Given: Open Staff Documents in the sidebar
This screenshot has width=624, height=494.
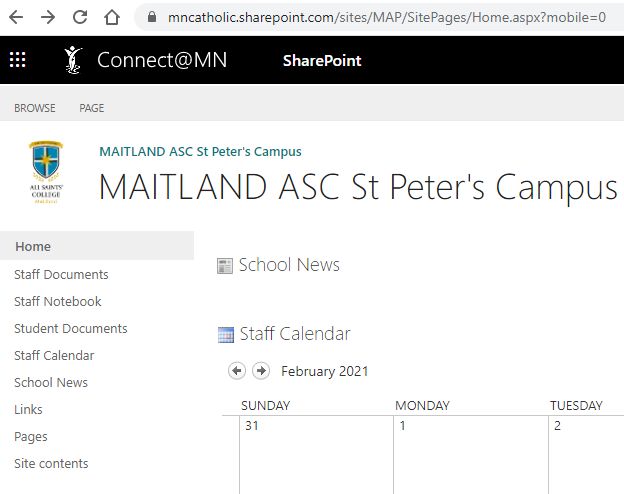Looking at the screenshot, I should pos(61,274).
